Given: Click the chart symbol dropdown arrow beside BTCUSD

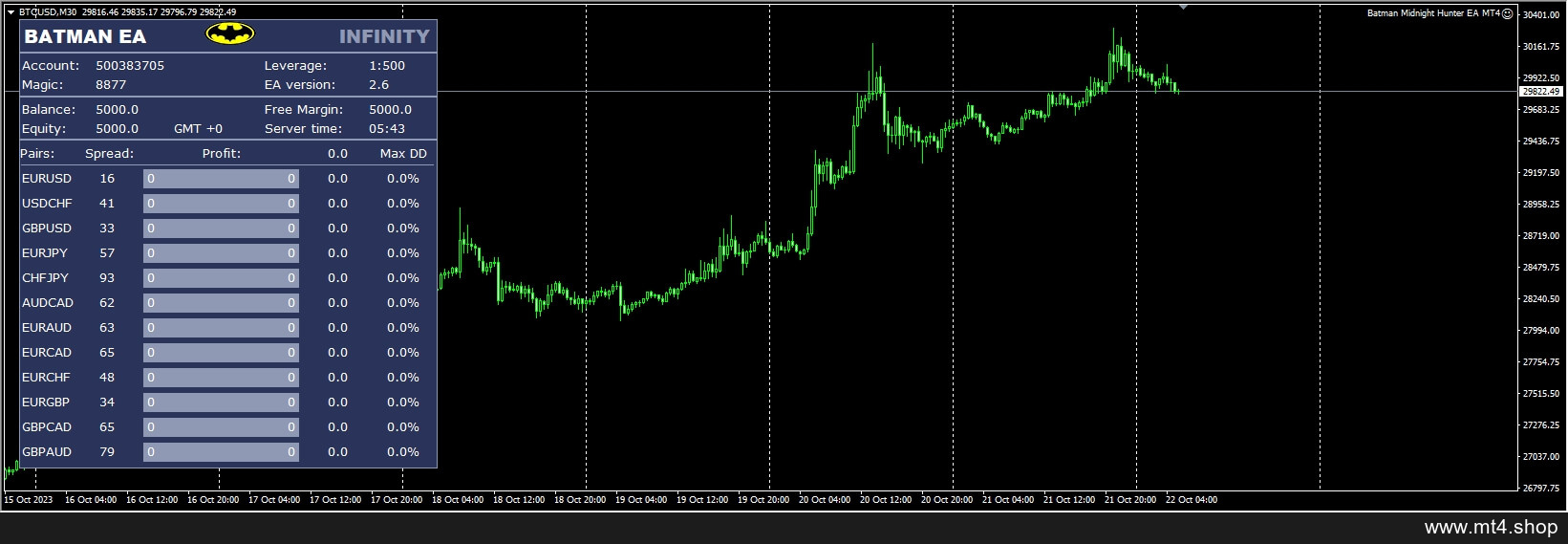Looking at the screenshot, I should pos(11,12).
